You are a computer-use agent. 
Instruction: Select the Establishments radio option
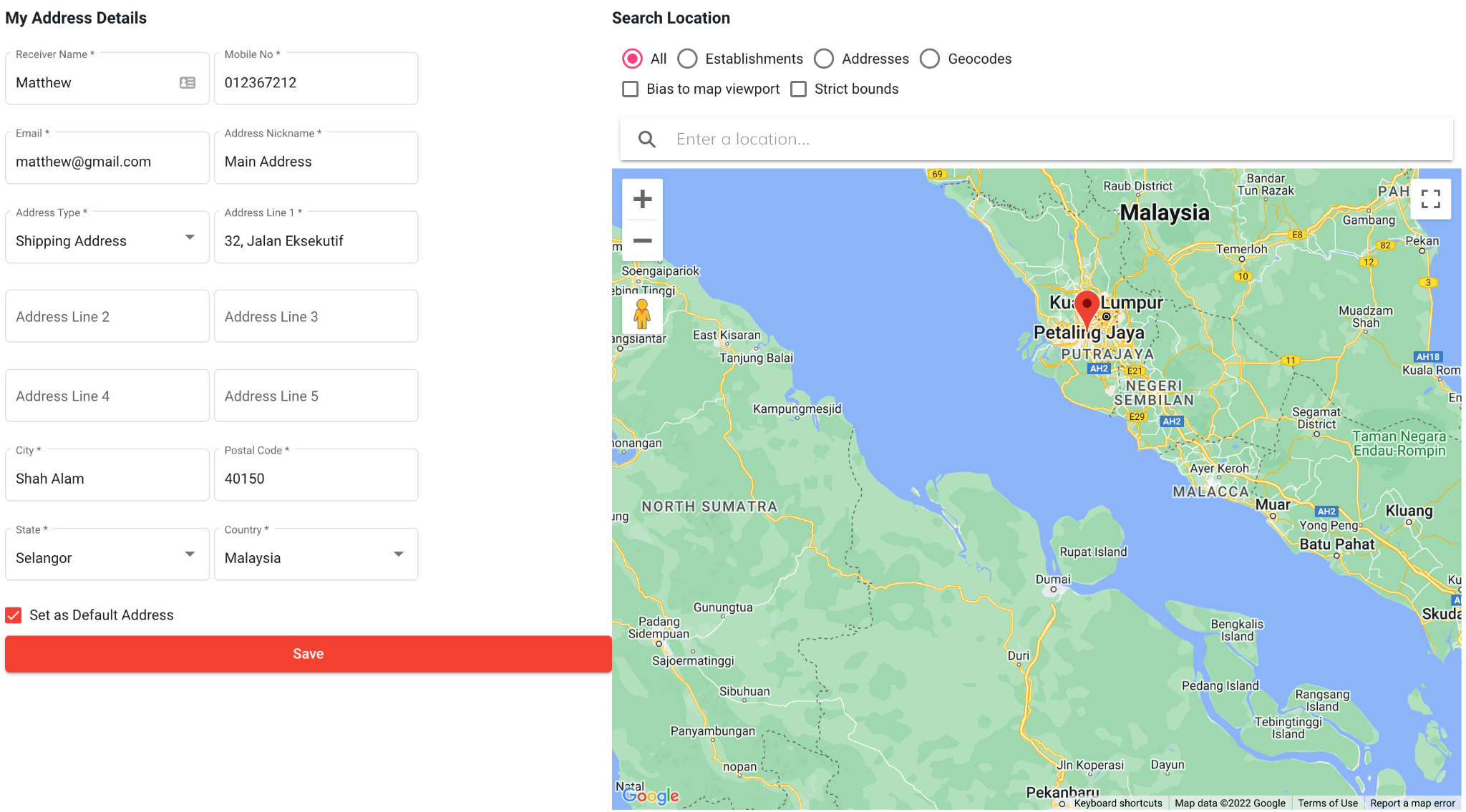(x=687, y=59)
